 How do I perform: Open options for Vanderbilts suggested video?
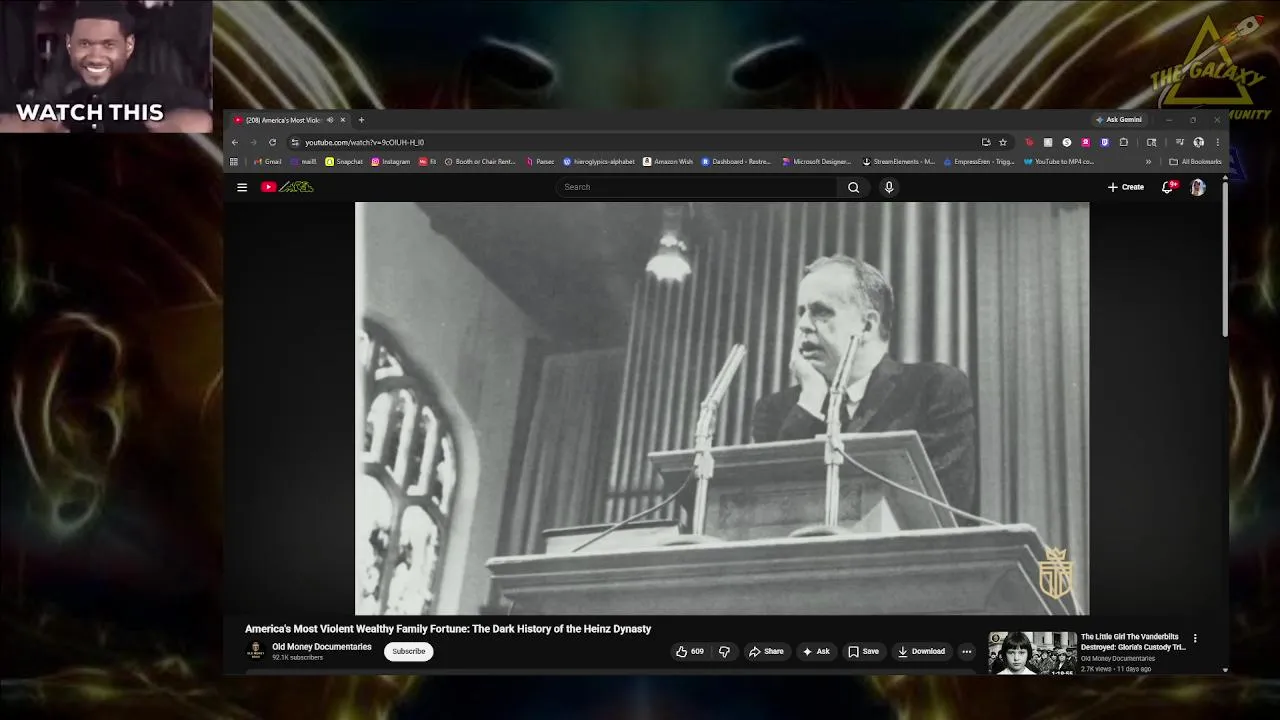click(x=1195, y=638)
